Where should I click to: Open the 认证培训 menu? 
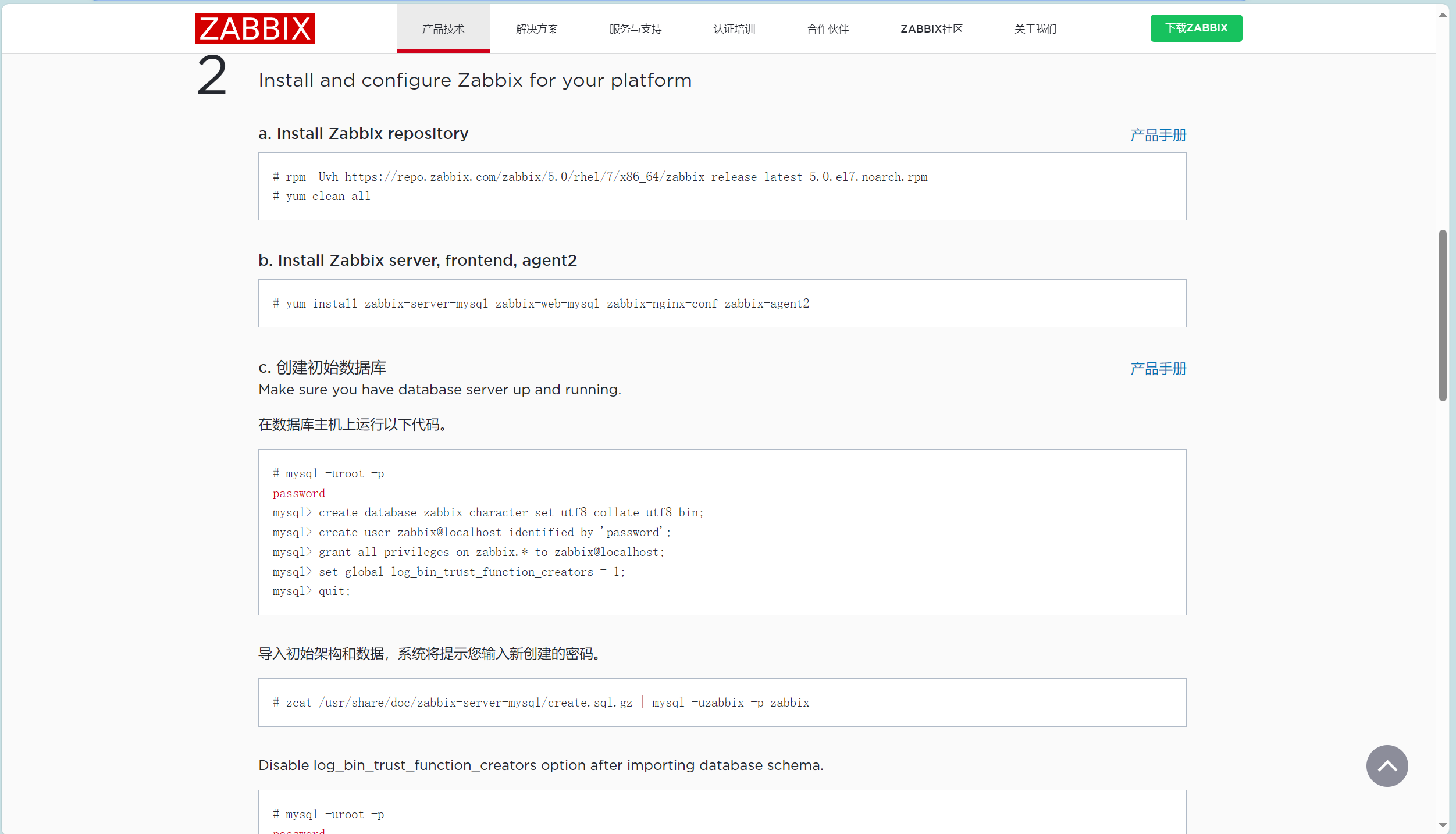pos(734,28)
